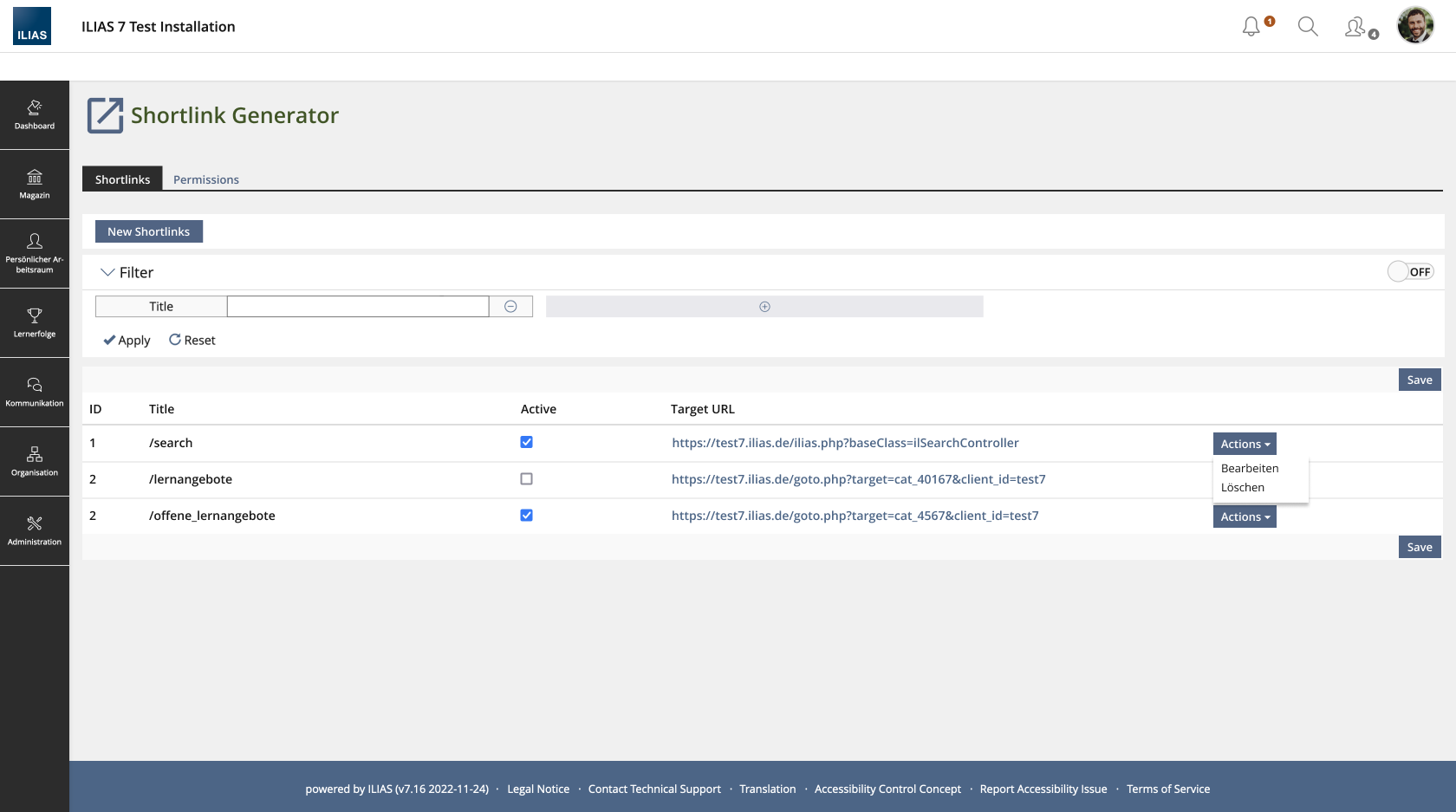Viewport: 1456px width, 812px height.
Task: Toggle Actions dropdown for /search row
Action: coord(1244,444)
